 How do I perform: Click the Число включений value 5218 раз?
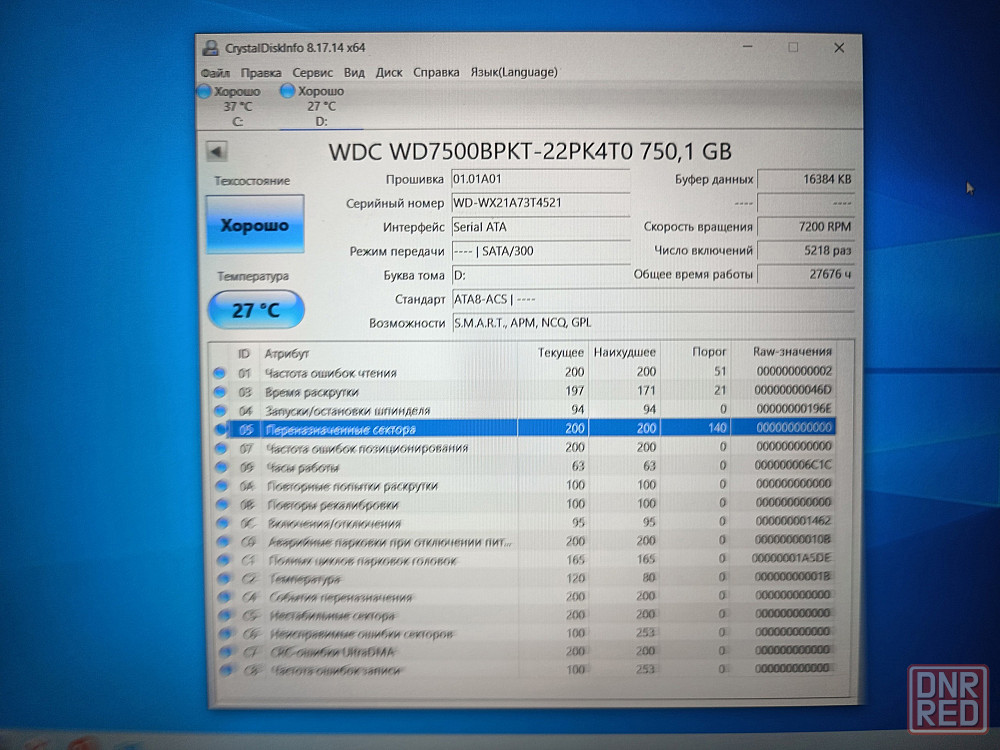pyautogui.click(x=805, y=251)
